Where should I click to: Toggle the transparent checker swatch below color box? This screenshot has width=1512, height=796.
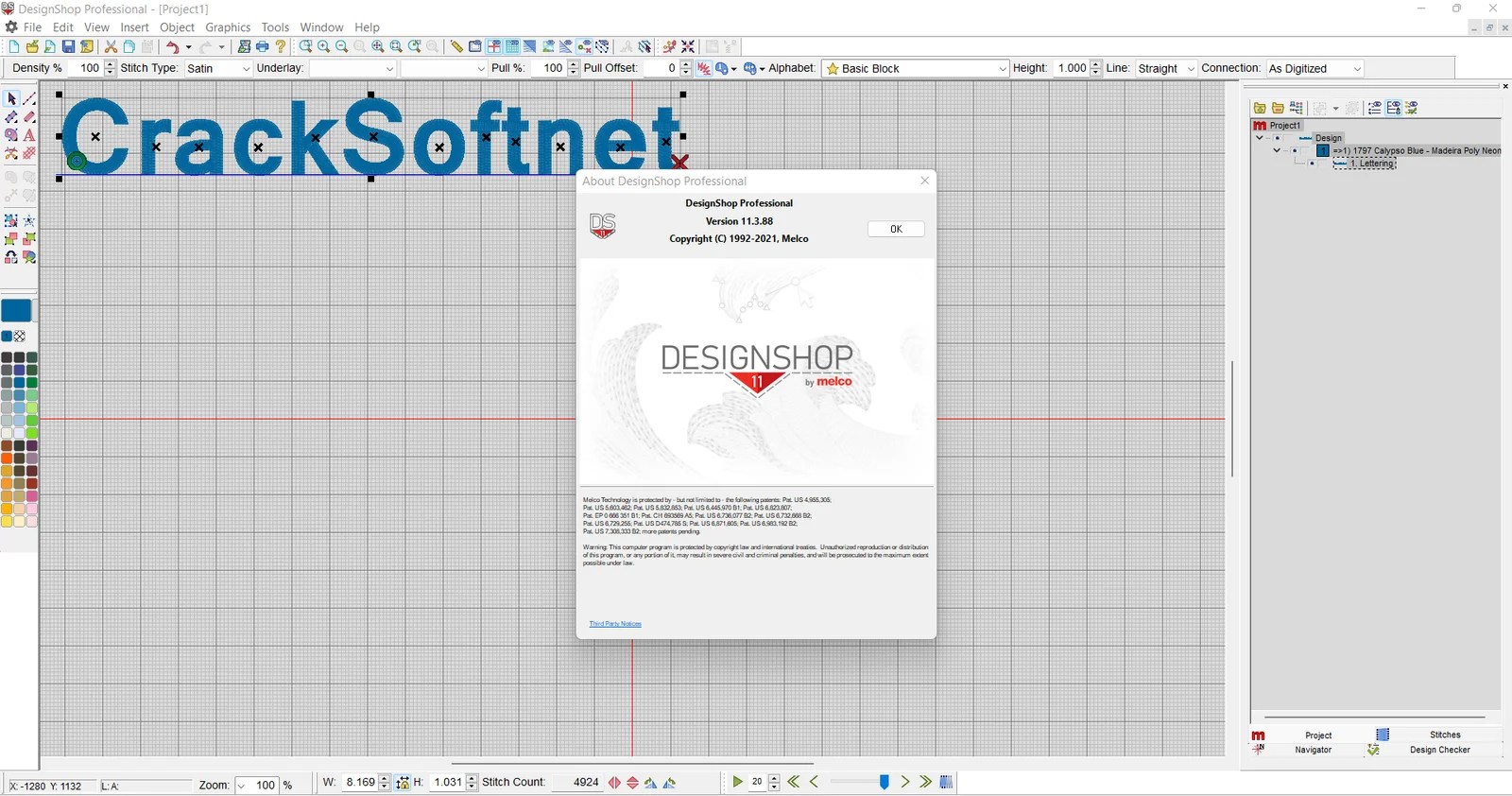tap(20, 337)
